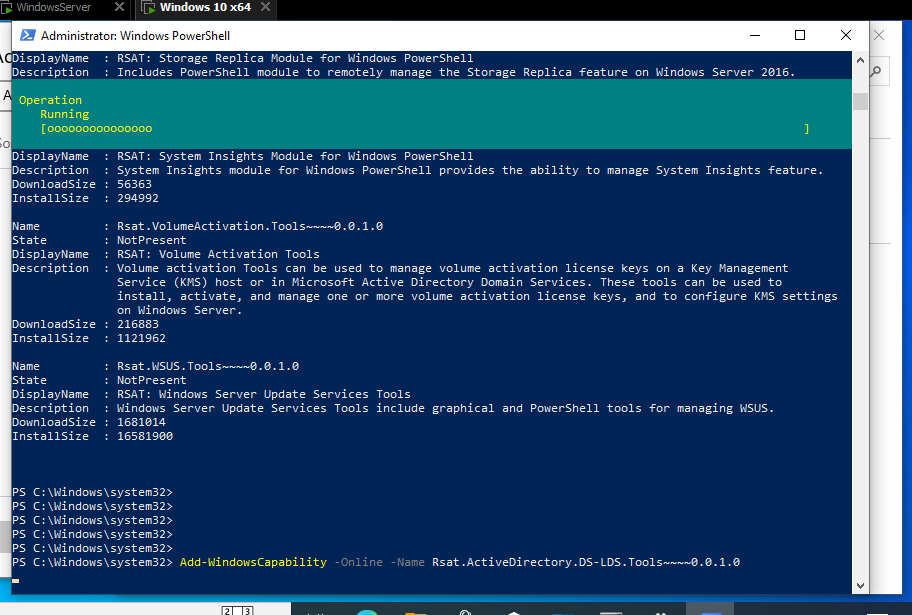Click DownloadSize value 216883
Viewport: 912px width, 615px height.
pyautogui.click(x=138, y=324)
